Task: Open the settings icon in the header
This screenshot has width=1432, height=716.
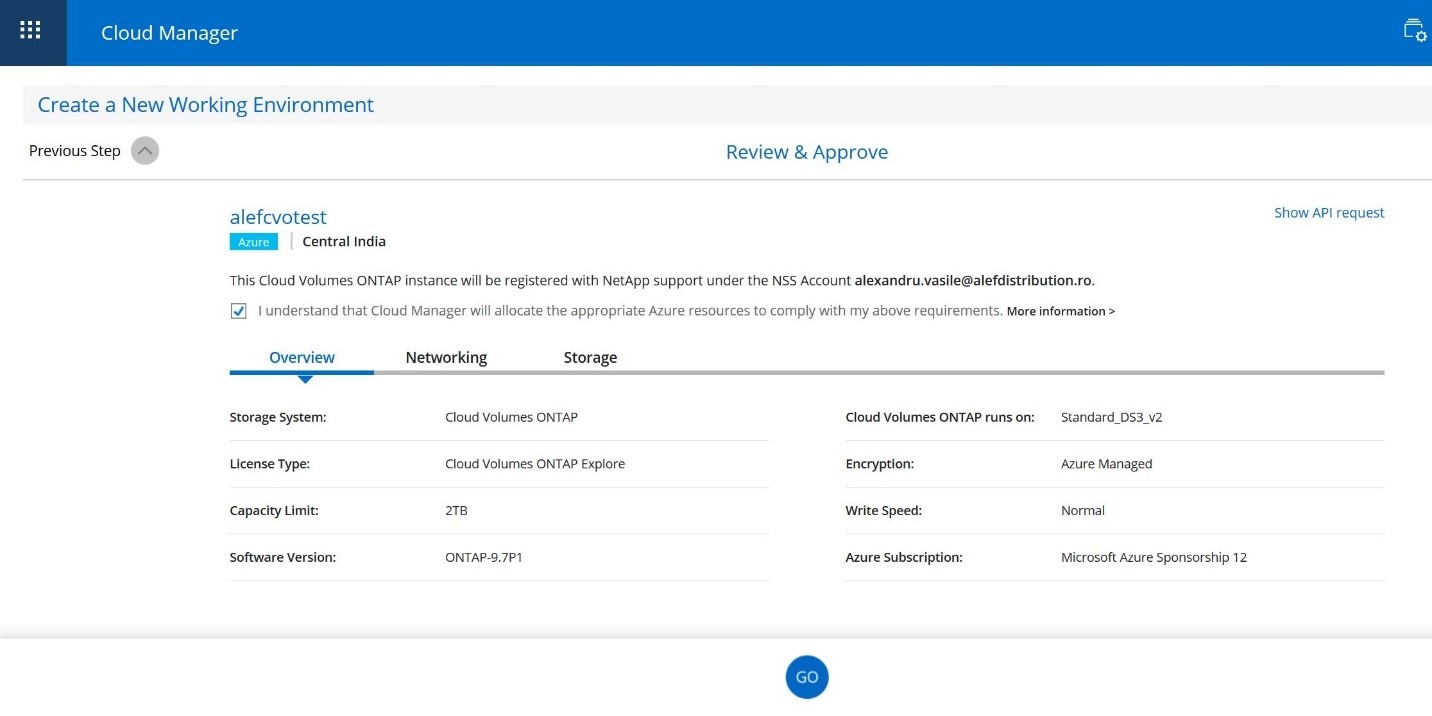Action: pyautogui.click(x=1414, y=30)
